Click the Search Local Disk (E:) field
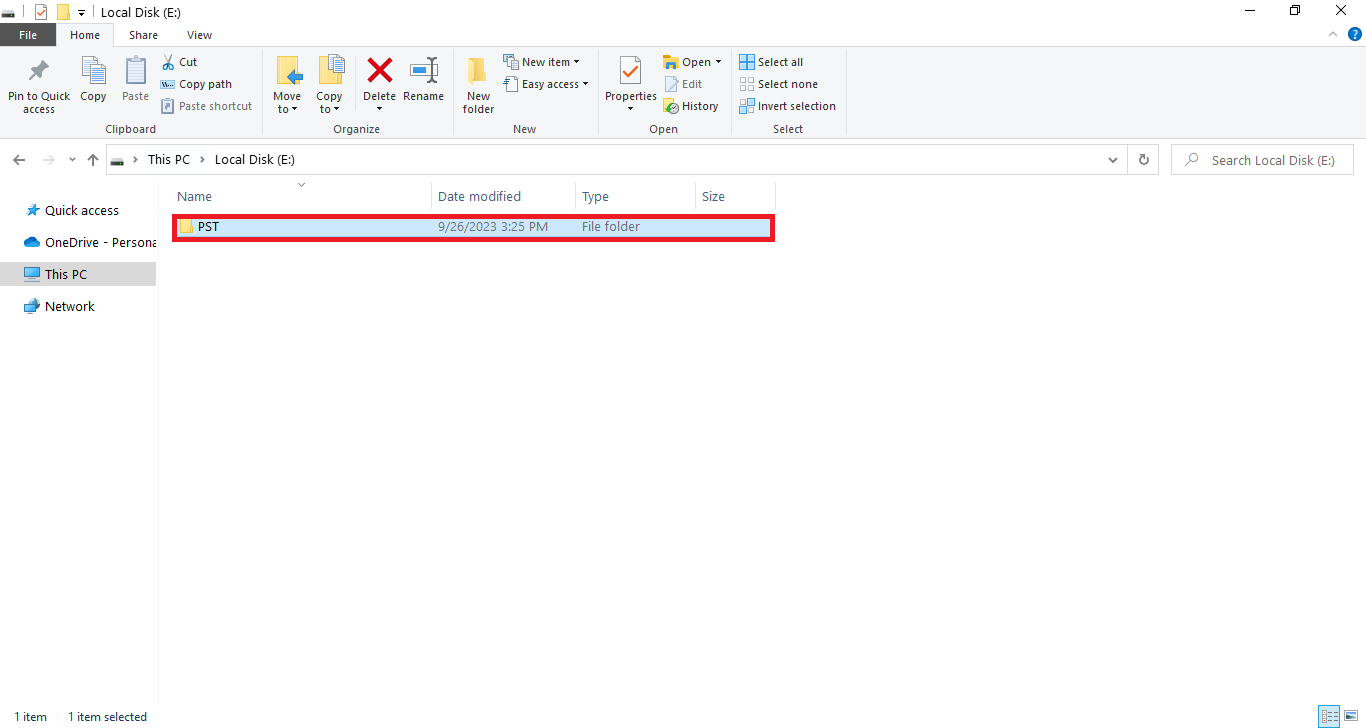 [x=1262, y=160]
